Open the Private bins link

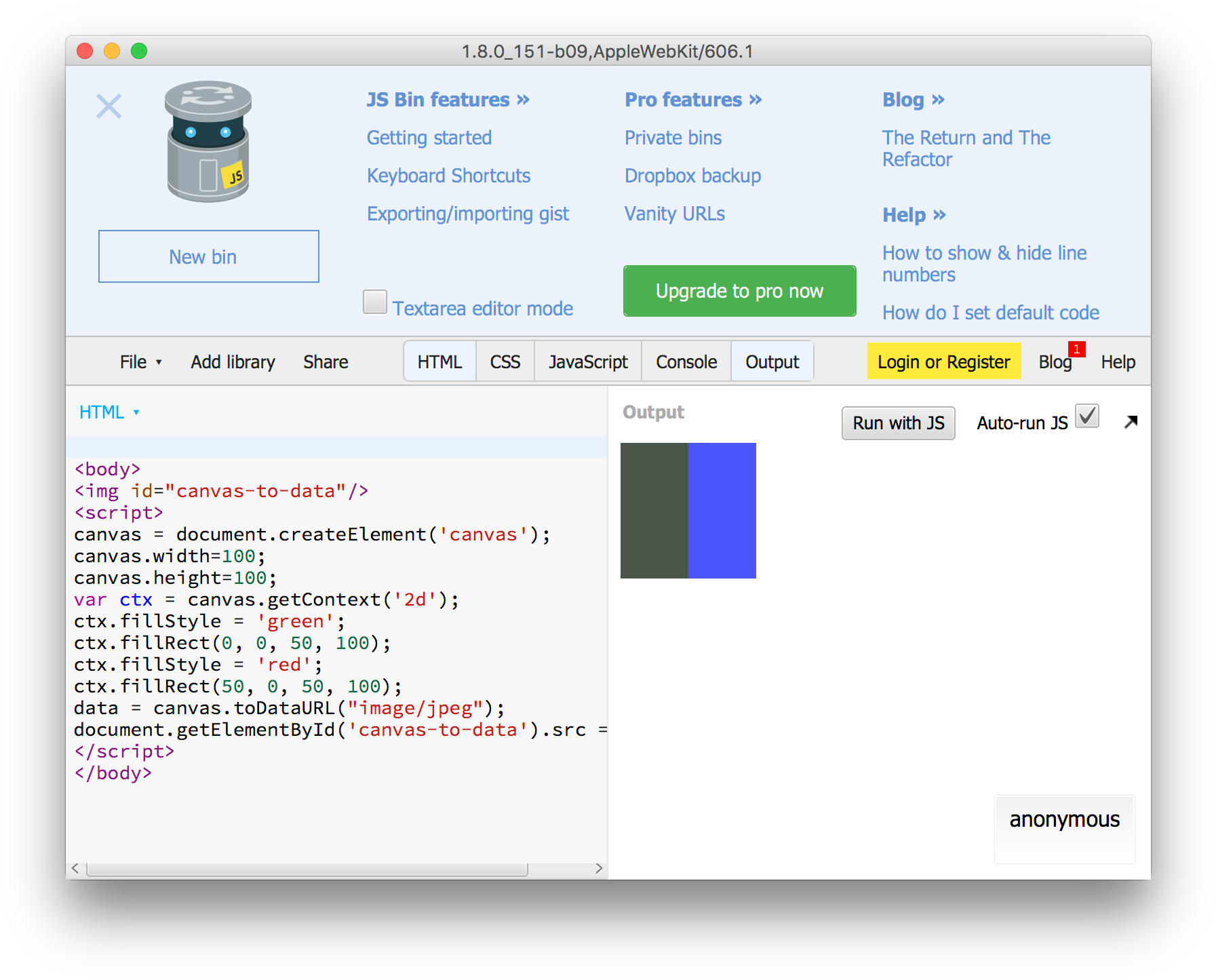[673, 138]
